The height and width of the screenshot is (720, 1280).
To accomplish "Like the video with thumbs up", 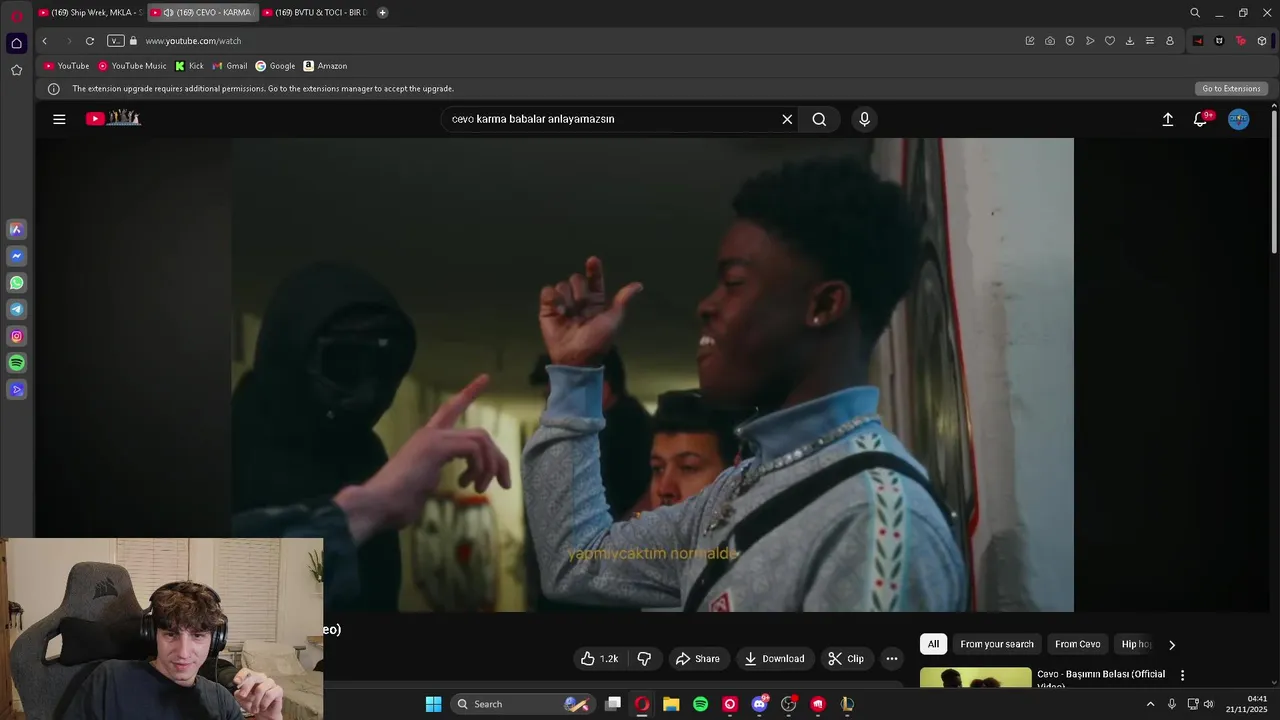I will [599, 658].
